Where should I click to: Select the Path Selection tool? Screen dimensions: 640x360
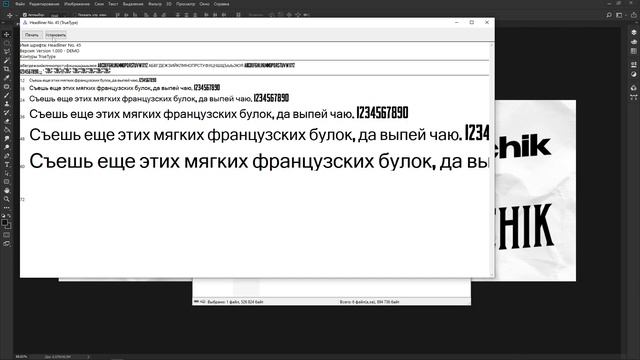pos(7,173)
